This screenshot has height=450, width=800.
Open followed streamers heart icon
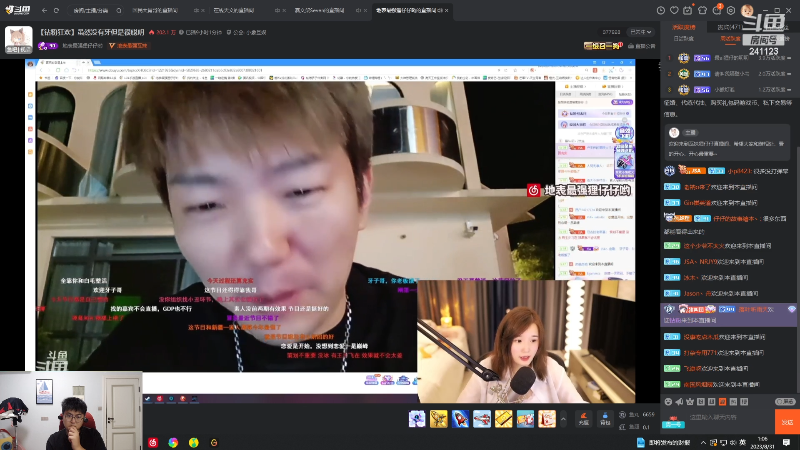pos(674,10)
